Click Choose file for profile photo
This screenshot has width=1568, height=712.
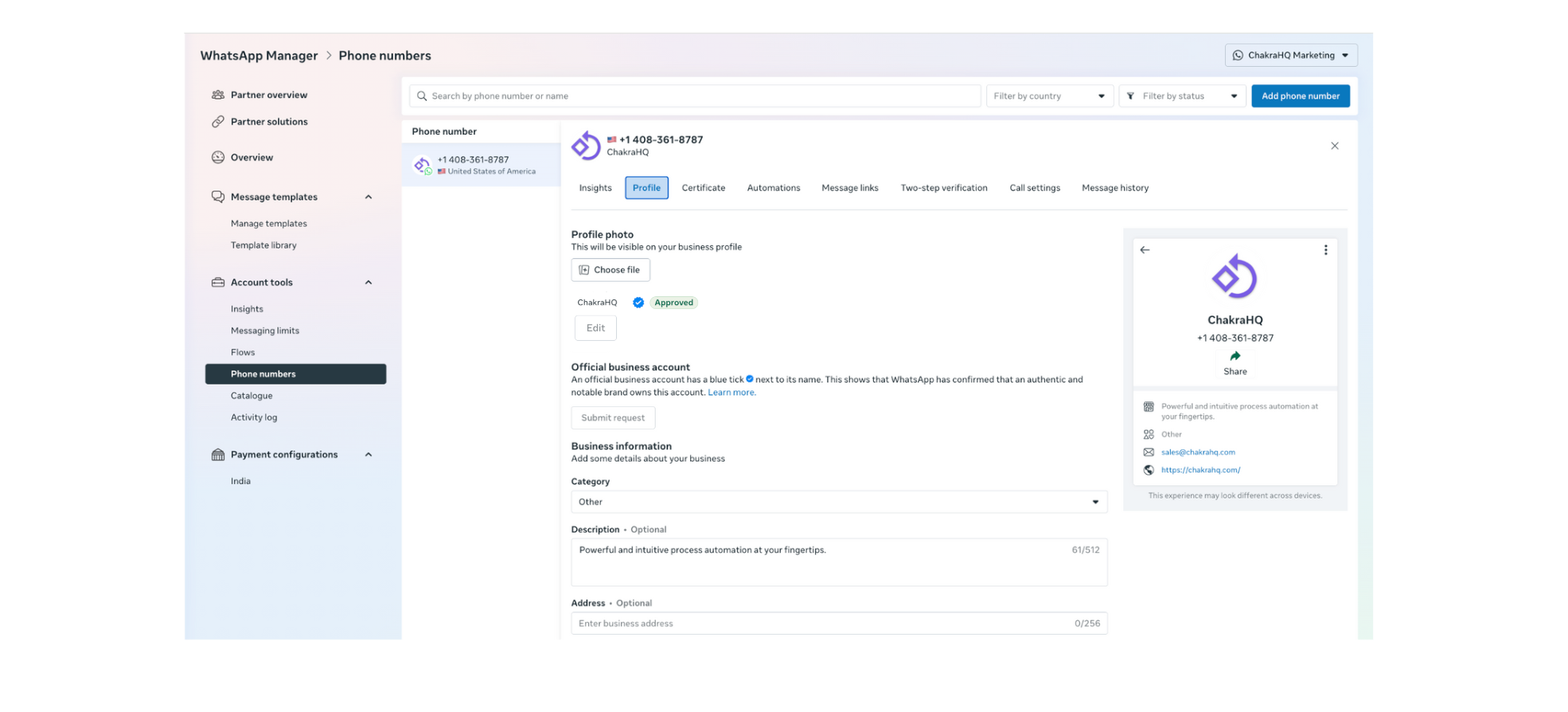[610, 270]
